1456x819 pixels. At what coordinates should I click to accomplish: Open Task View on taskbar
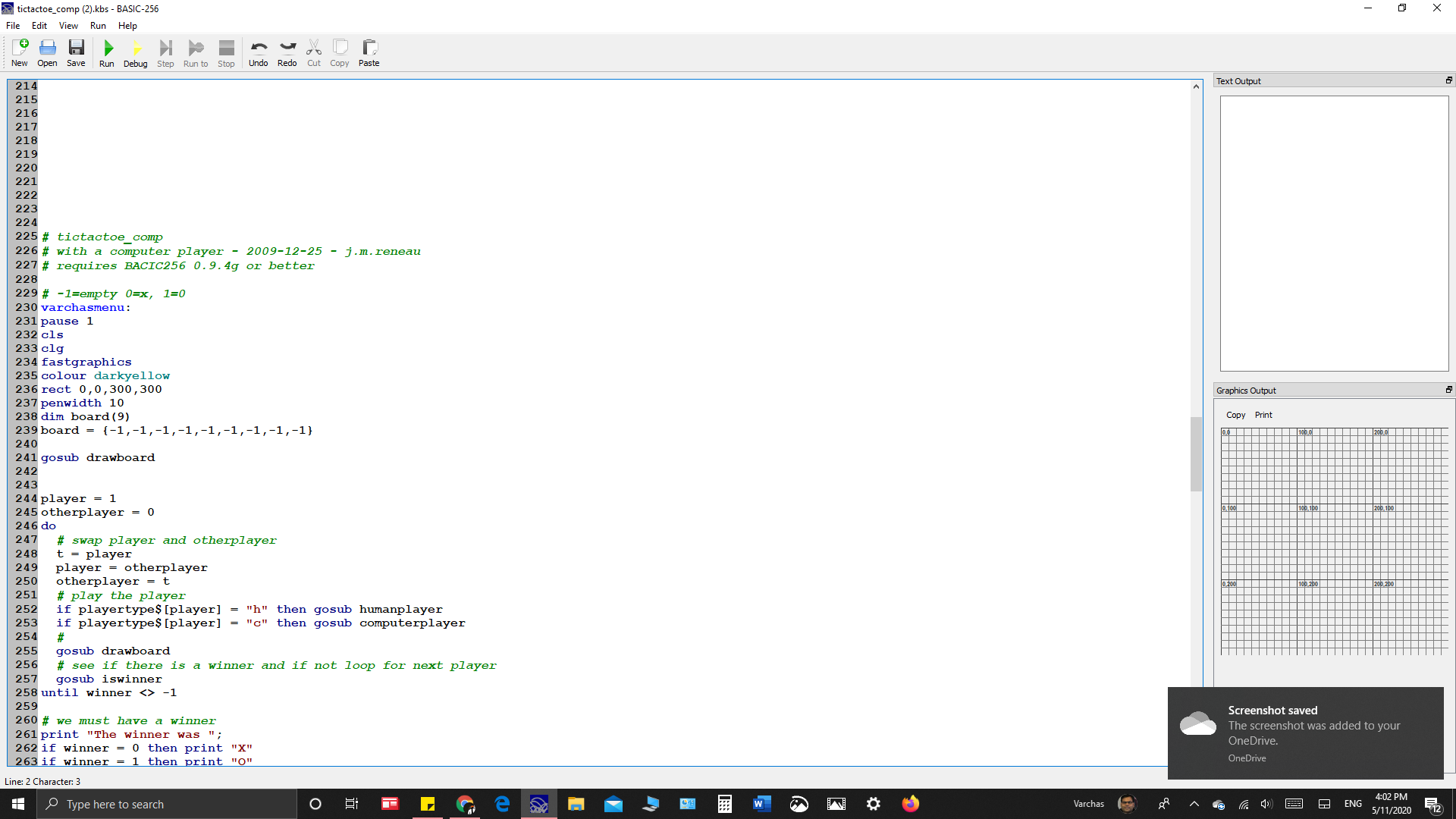[352, 804]
